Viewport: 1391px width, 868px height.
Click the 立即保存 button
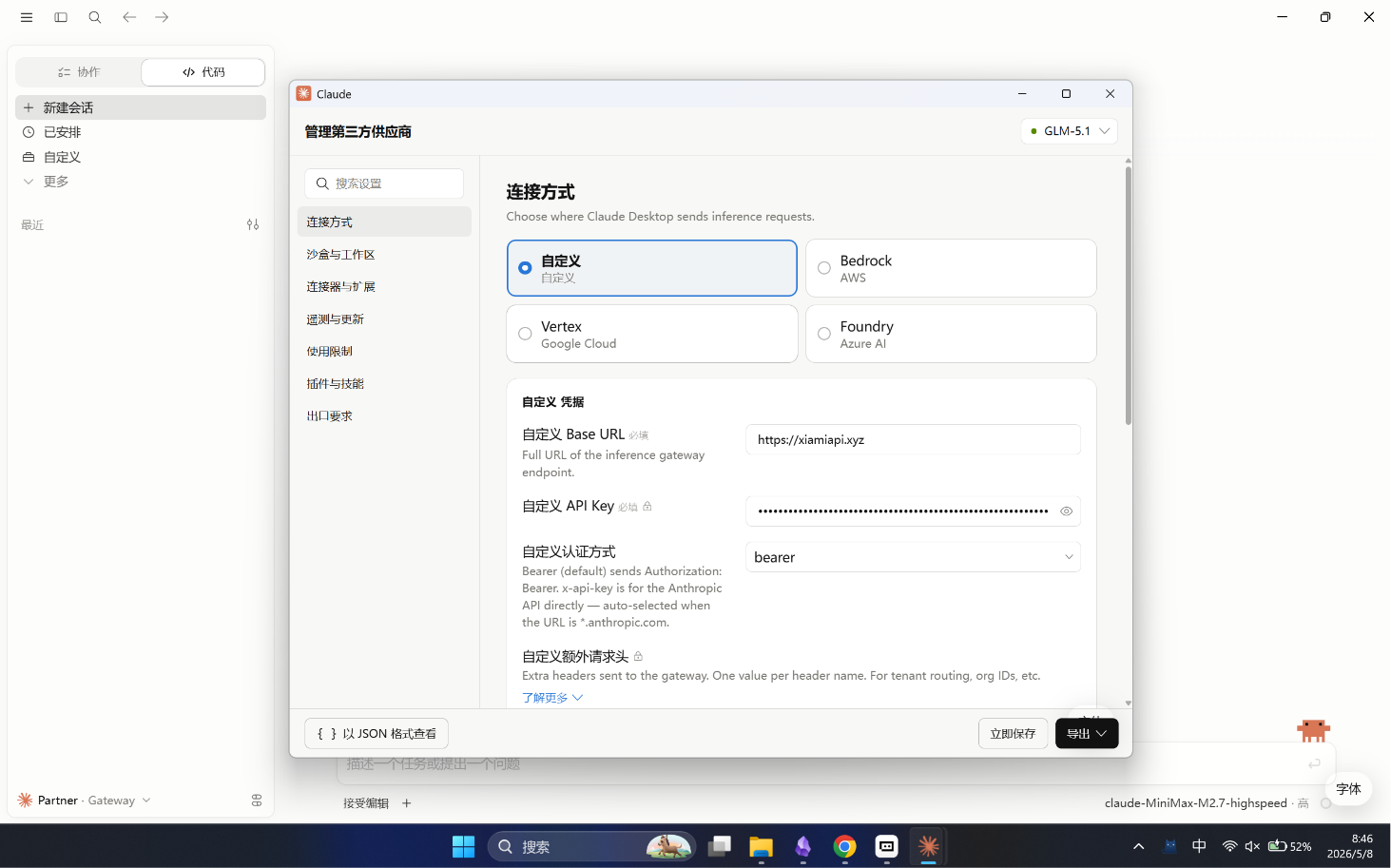[x=1013, y=734]
